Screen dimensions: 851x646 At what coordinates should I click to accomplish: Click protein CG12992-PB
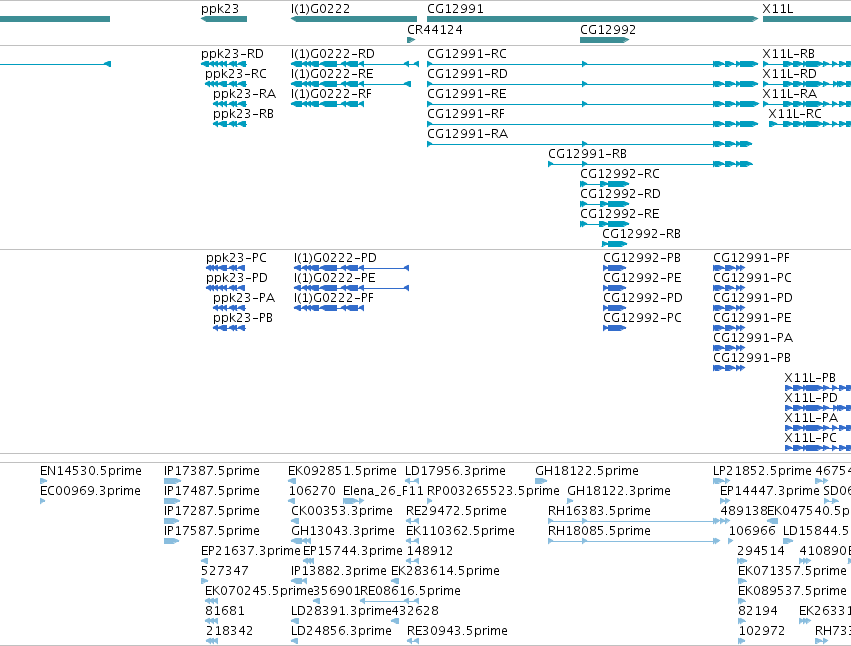642,258
